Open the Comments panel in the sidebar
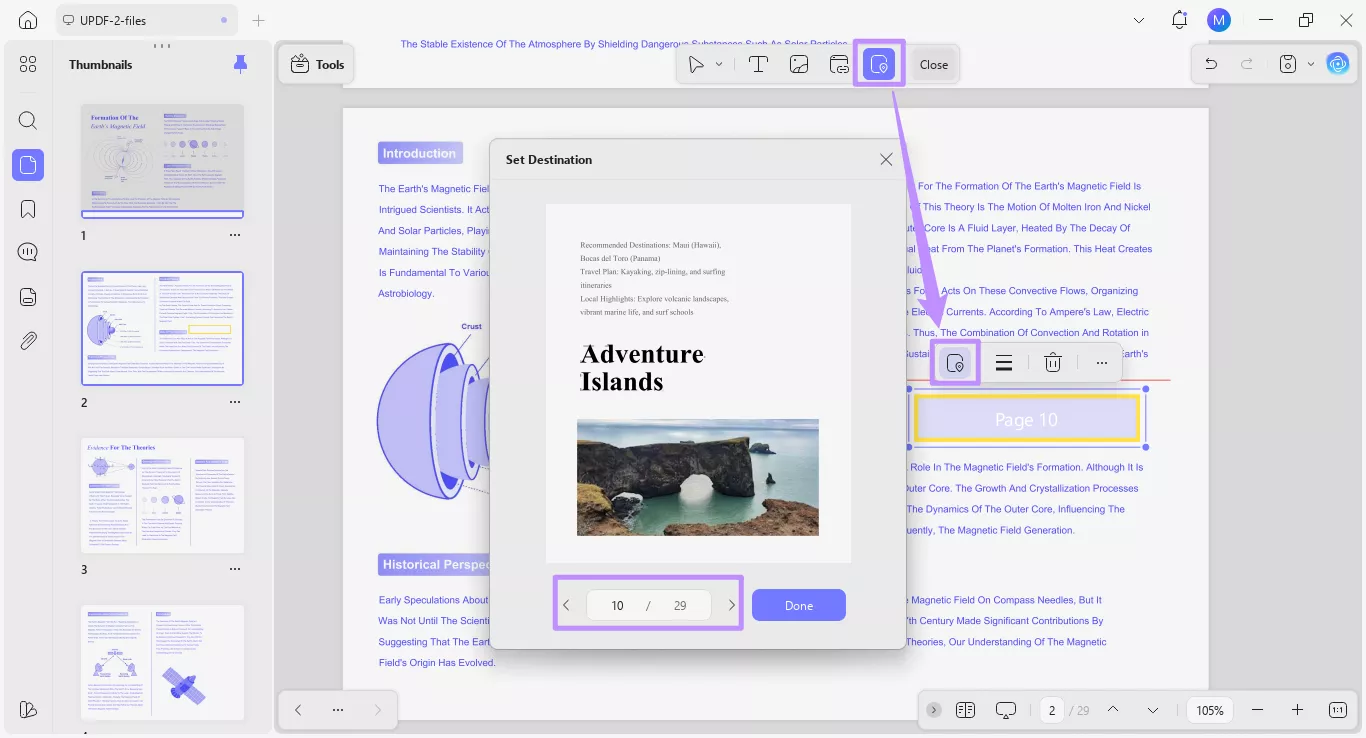Screen dimensions: 1366x738 27,252
